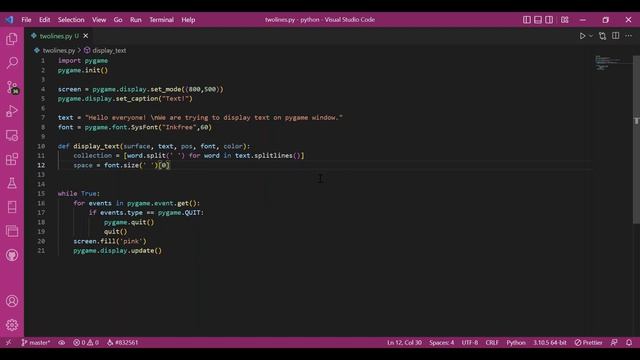Open the Manage gear settings
This screenshot has width=640, height=360.
[x=12, y=325]
